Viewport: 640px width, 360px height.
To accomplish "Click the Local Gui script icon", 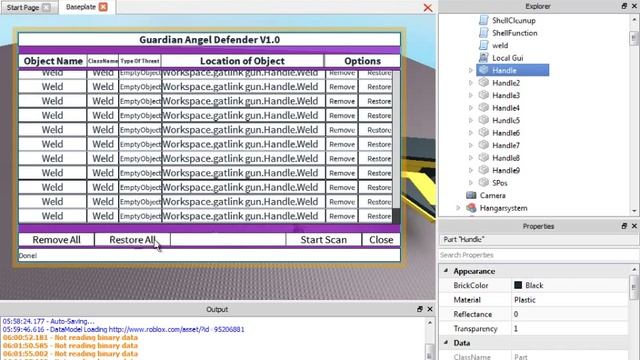I will pyautogui.click(x=484, y=58).
